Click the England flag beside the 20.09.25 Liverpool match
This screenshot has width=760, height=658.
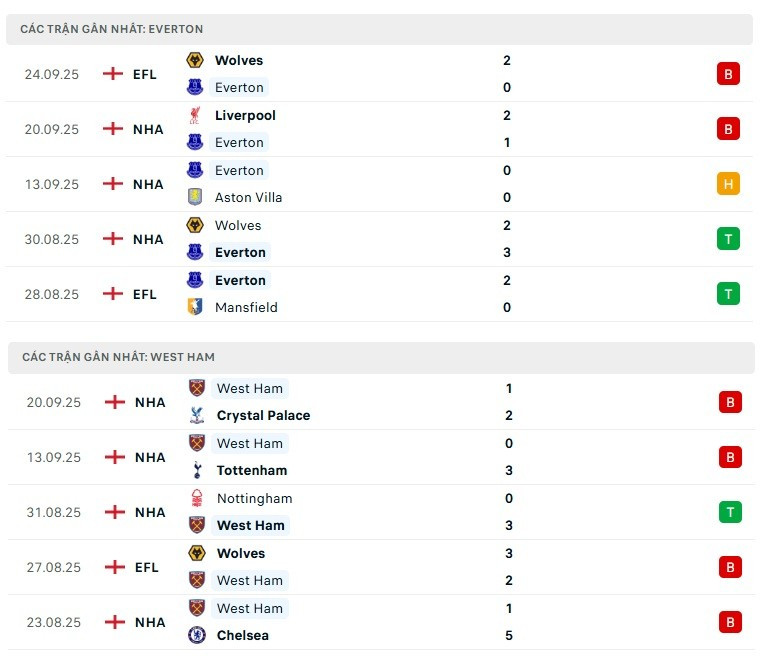(113, 129)
